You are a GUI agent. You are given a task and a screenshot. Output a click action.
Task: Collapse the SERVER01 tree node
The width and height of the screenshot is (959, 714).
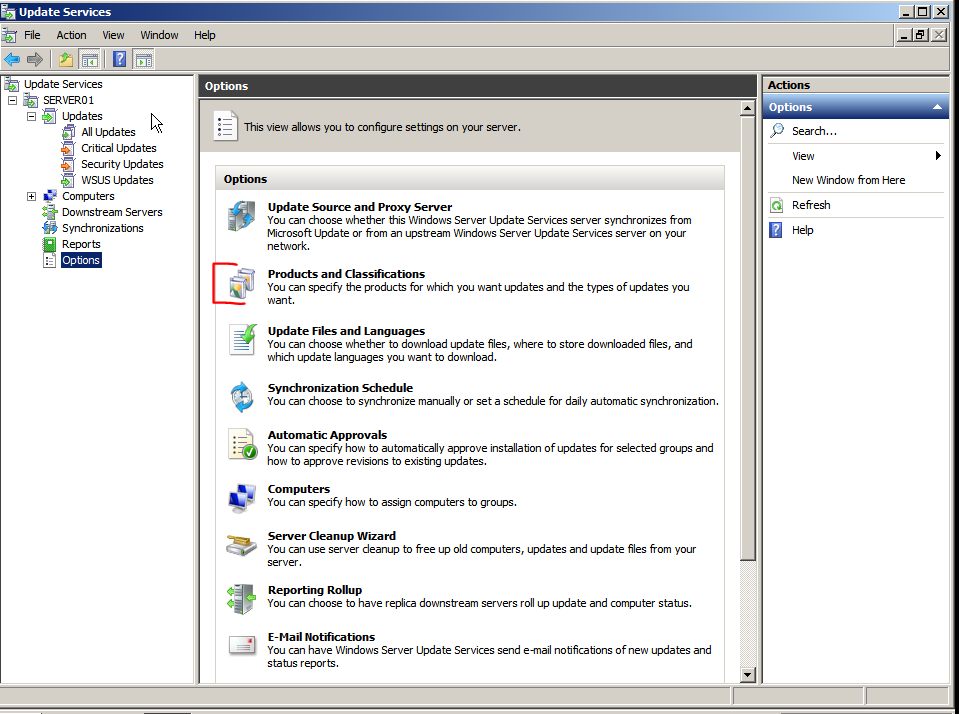click(12, 100)
